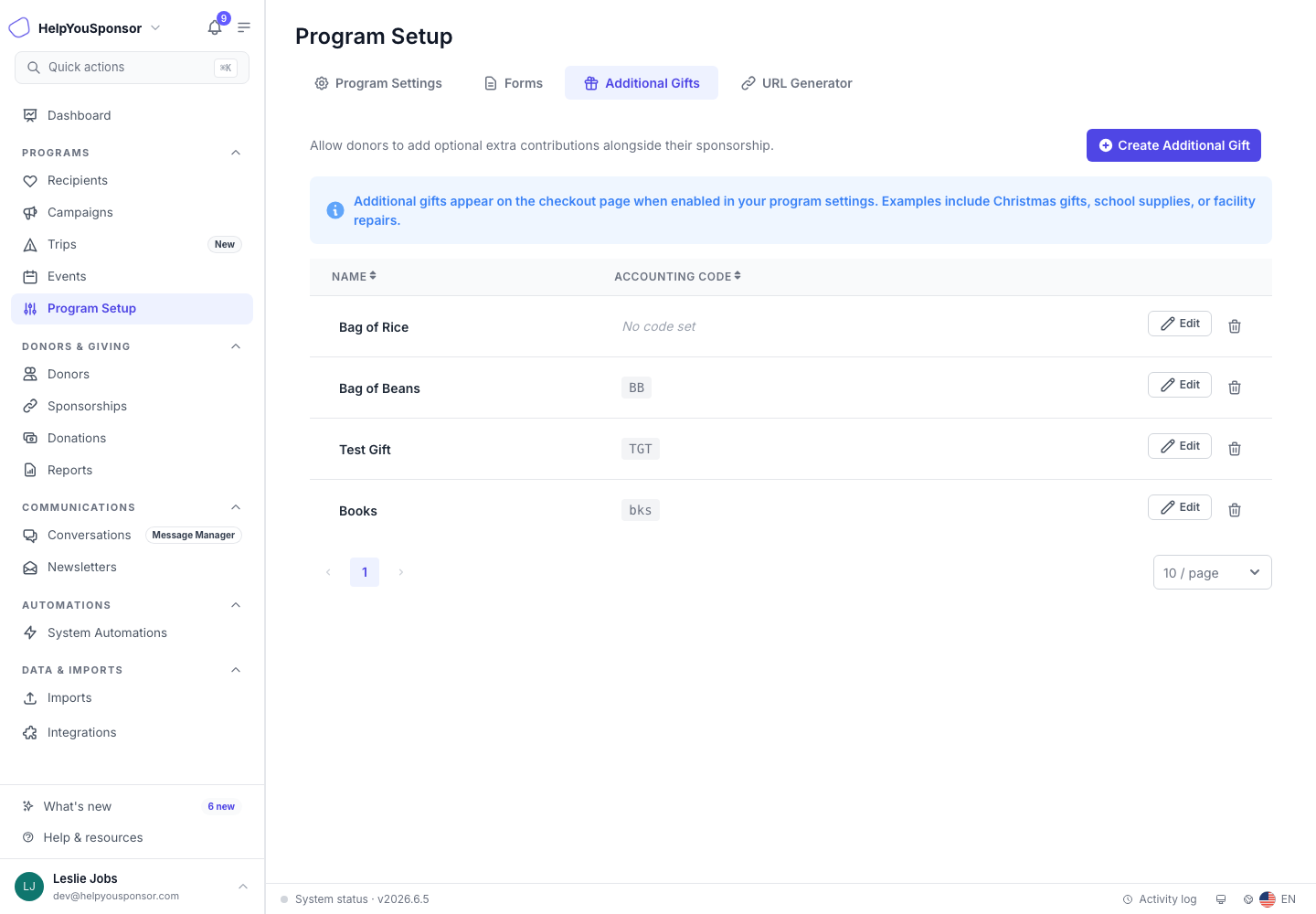The image size is (1316, 914).
Task: Edit the Test Gift entry
Action: coord(1180,446)
